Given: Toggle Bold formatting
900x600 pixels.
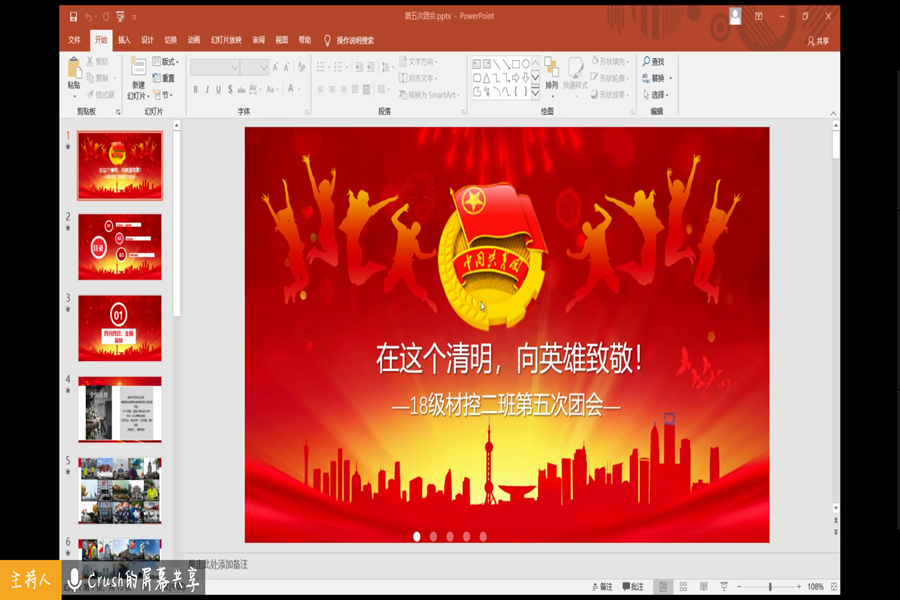Looking at the screenshot, I should (196, 89).
